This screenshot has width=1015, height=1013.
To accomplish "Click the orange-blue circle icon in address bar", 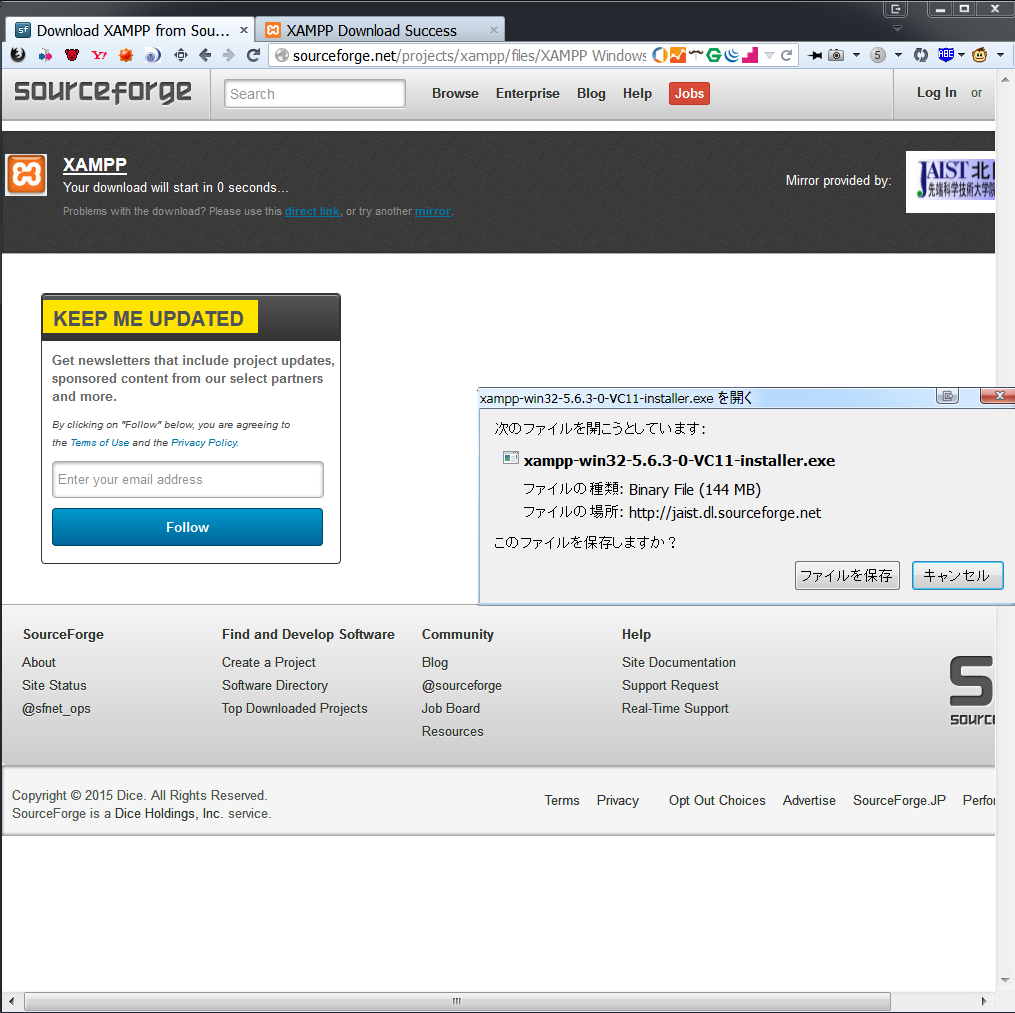I will [x=660, y=56].
